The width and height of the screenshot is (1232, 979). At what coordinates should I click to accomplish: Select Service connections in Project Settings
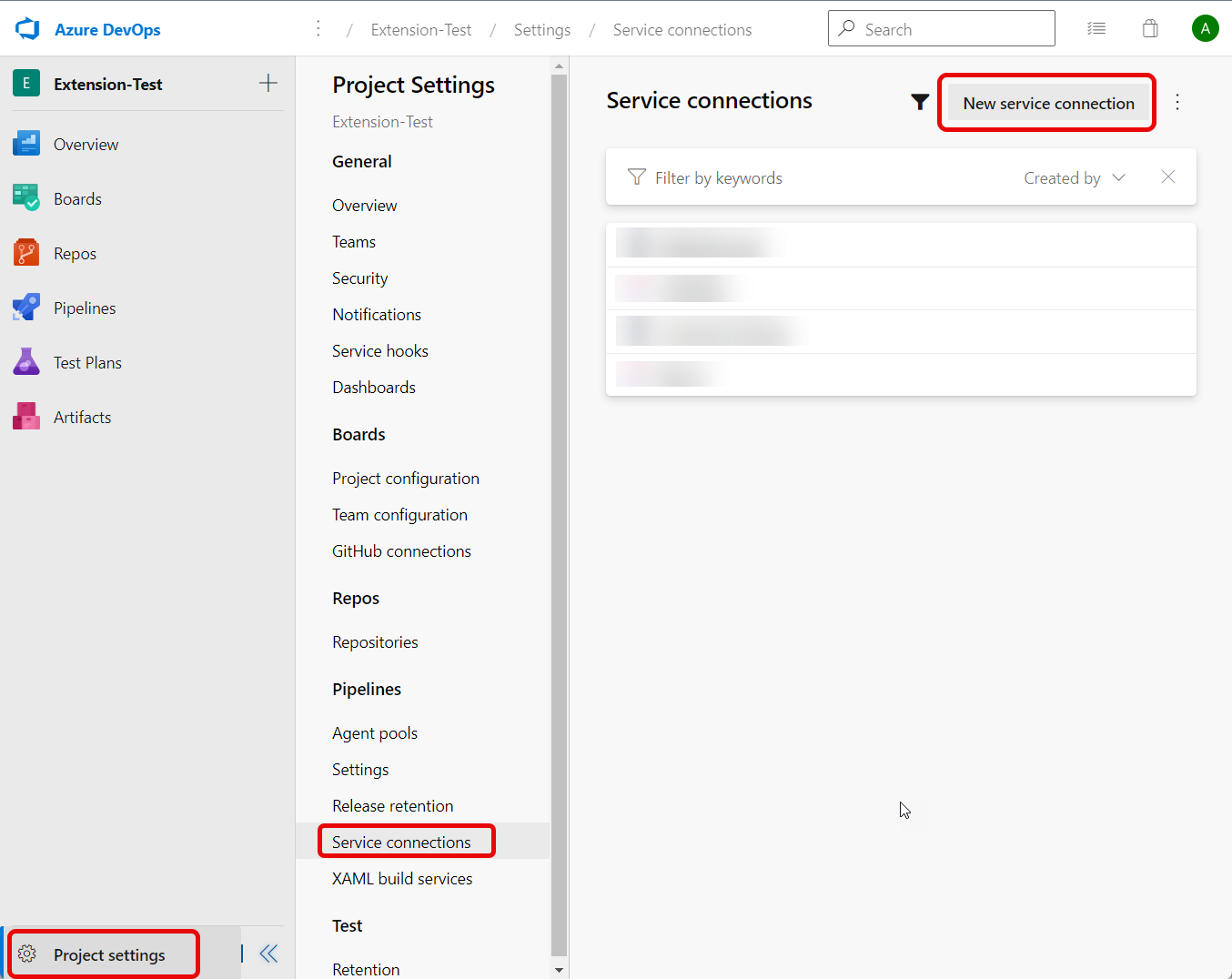(x=401, y=843)
